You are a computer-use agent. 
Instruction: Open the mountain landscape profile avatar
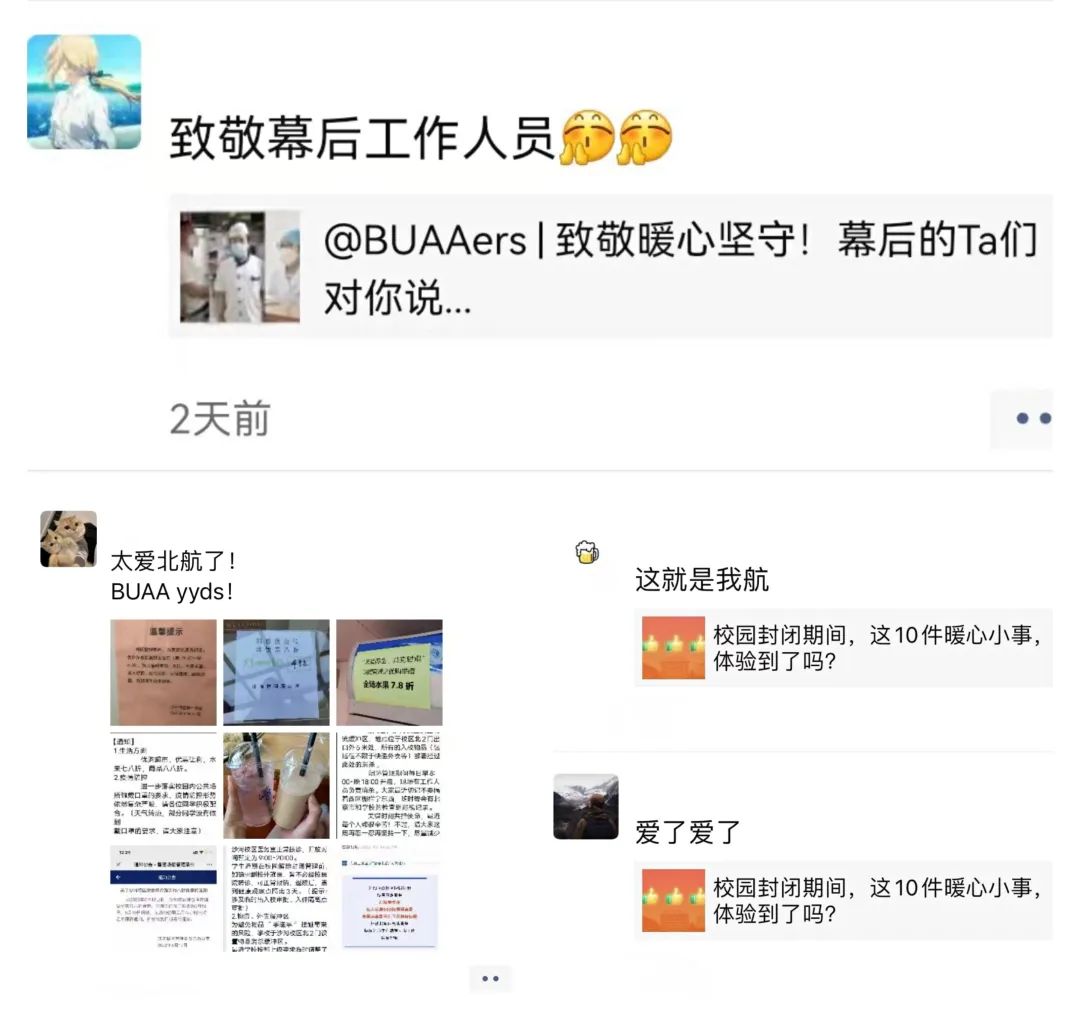point(586,806)
